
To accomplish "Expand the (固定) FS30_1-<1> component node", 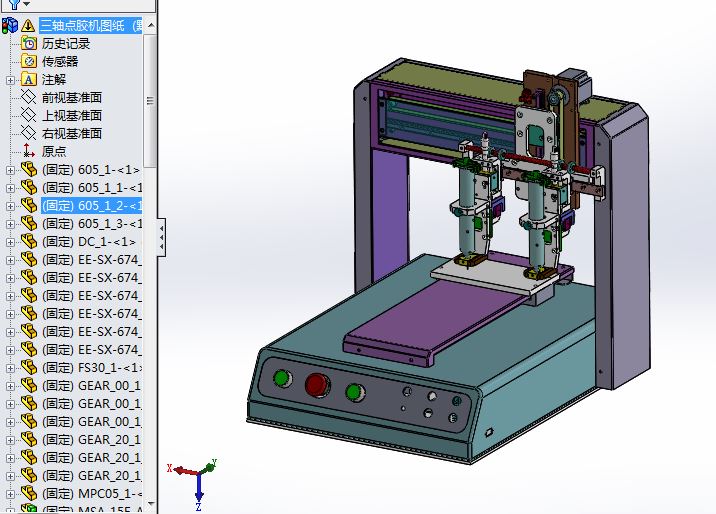I will [x=11, y=367].
